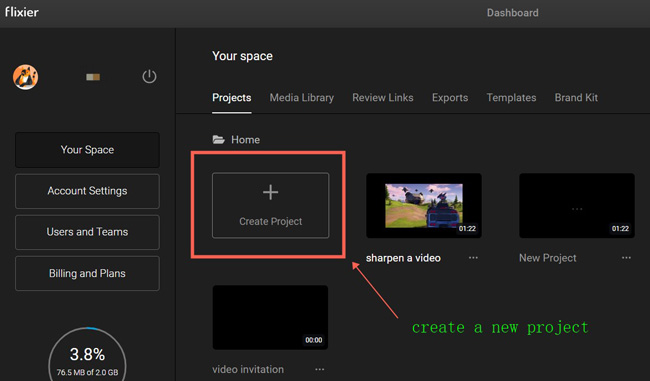Open the Brand Kit tab
The height and width of the screenshot is (381, 650).
coord(576,98)
